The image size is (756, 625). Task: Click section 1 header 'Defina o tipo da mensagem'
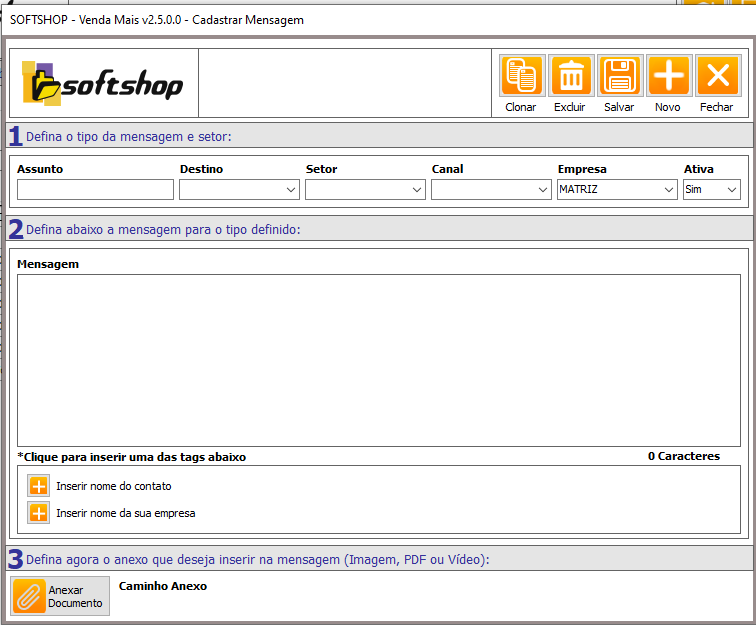128,136
